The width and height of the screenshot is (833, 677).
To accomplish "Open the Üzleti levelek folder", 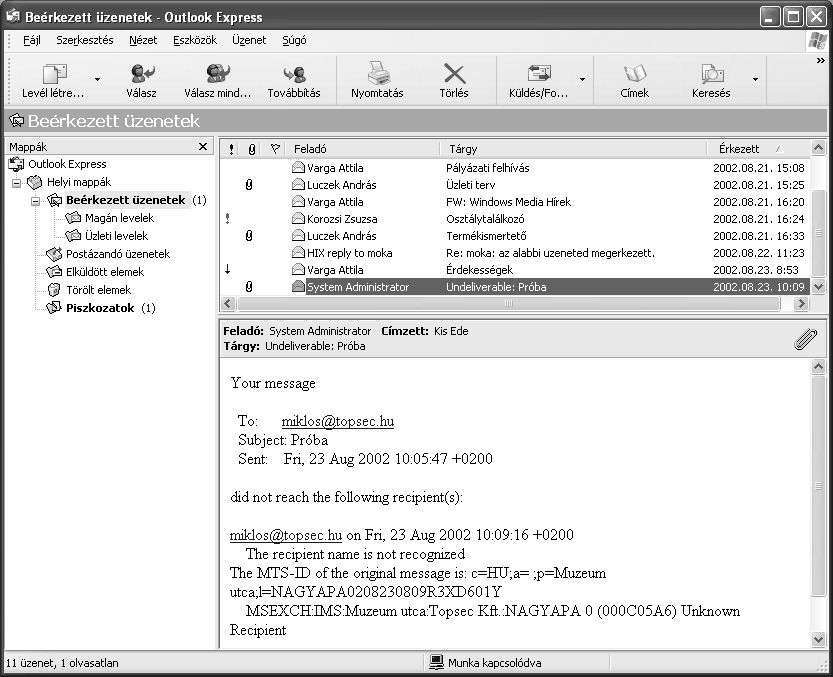I will click(x=116, y=236).
